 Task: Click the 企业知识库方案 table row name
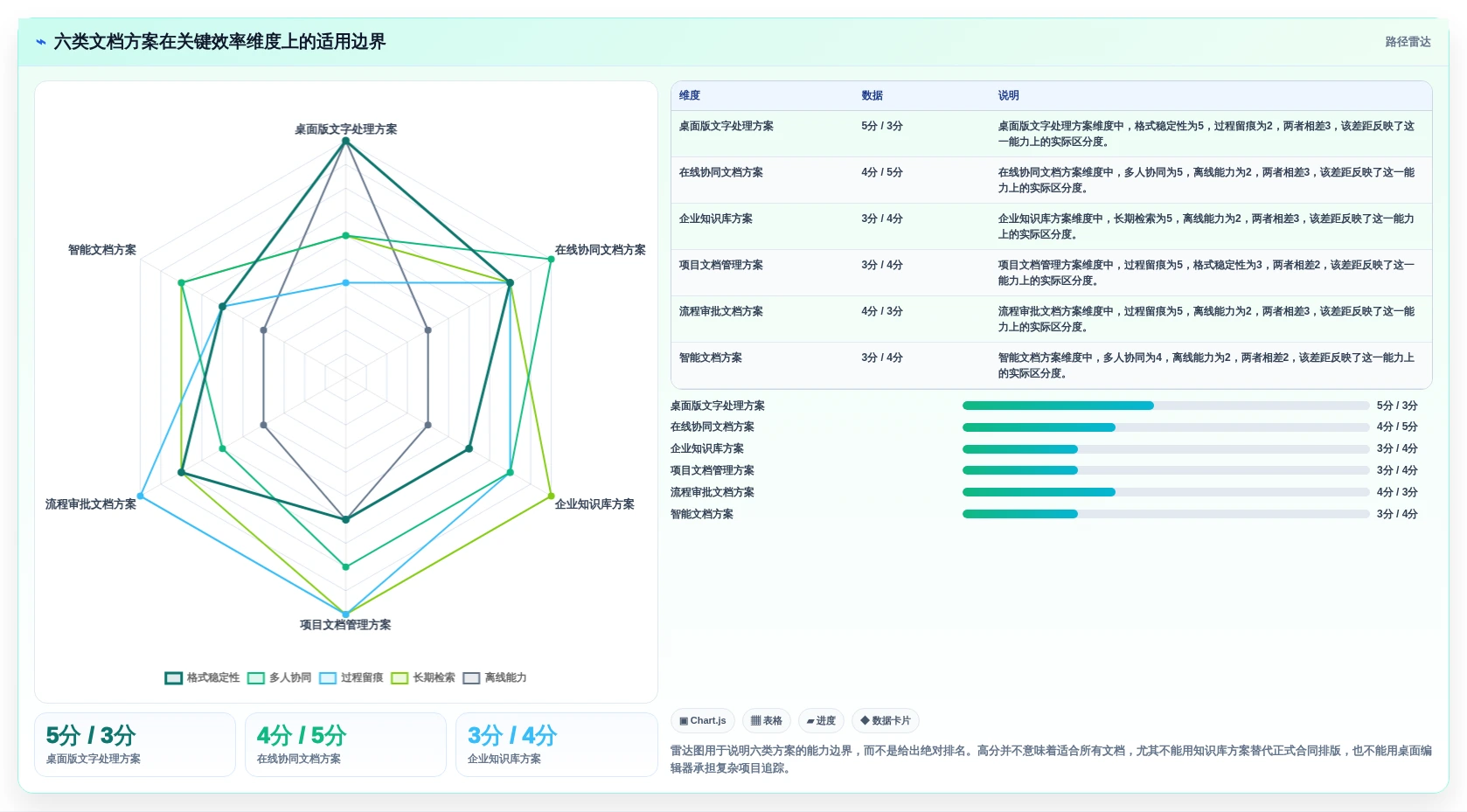pyautogui.click(x=716, y=219)
